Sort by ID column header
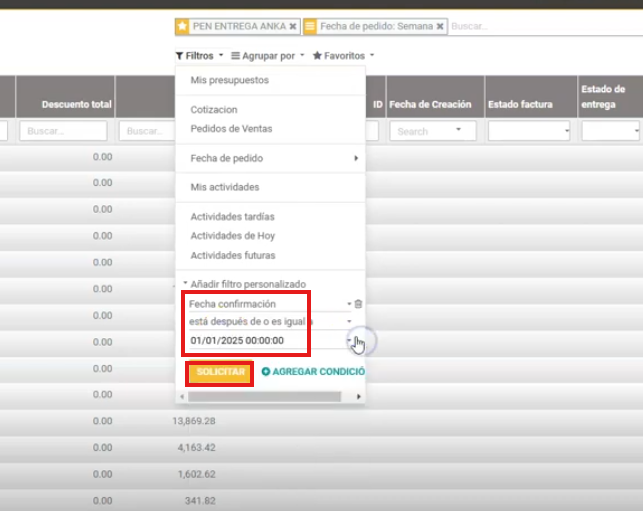This screenshot has height=511, width=643. point(378,105)
